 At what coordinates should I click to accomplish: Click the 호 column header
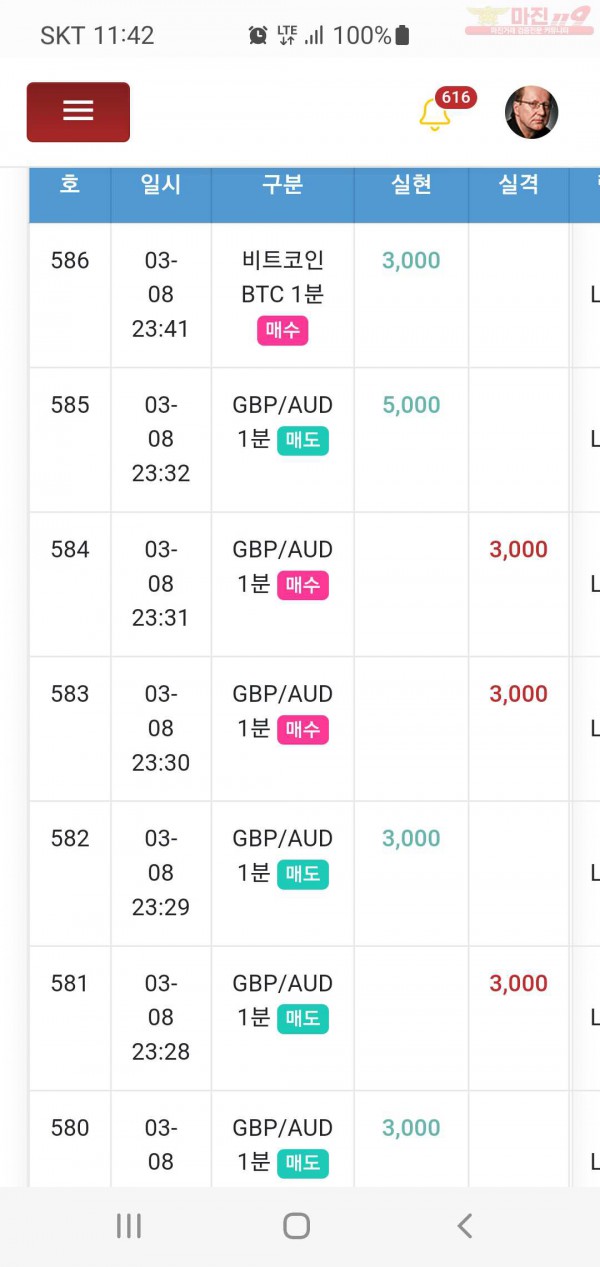pos(70,185)
